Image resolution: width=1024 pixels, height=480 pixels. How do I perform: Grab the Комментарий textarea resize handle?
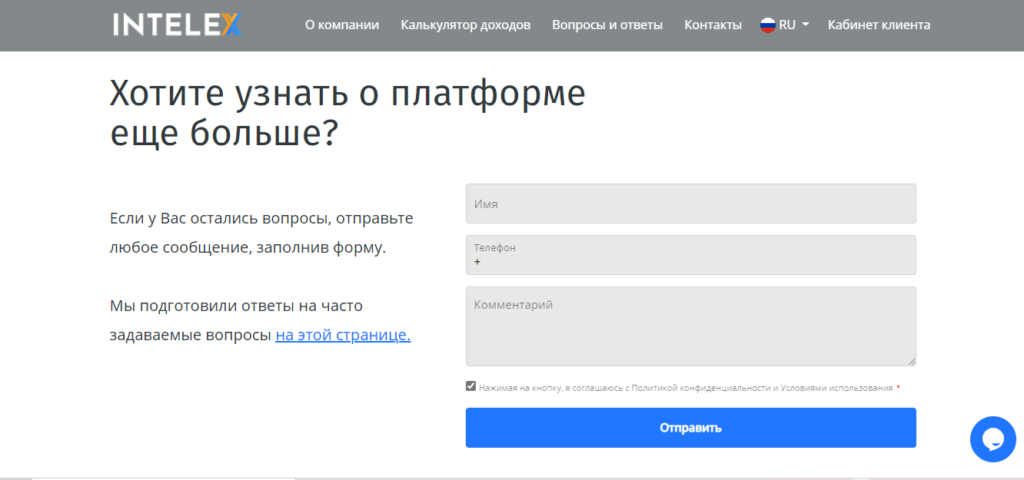point(912,362)
